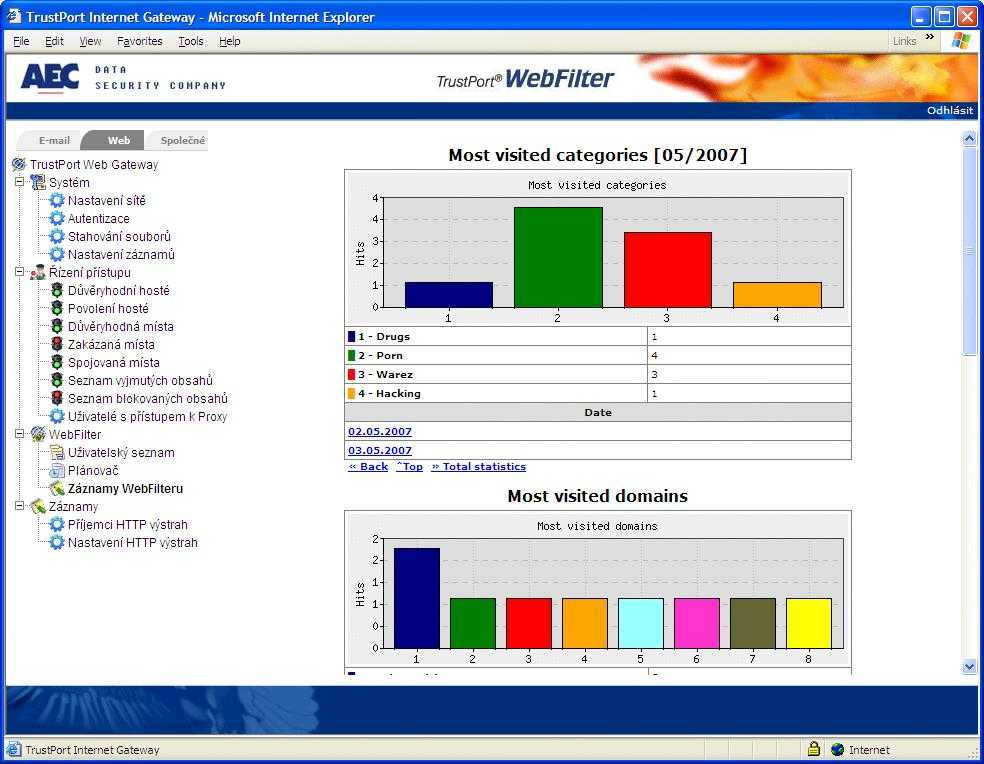This screenshot has height=764, width=984.
Task: Click the red swatch next to 3 - Warez
Action: (x=351, y=374)
